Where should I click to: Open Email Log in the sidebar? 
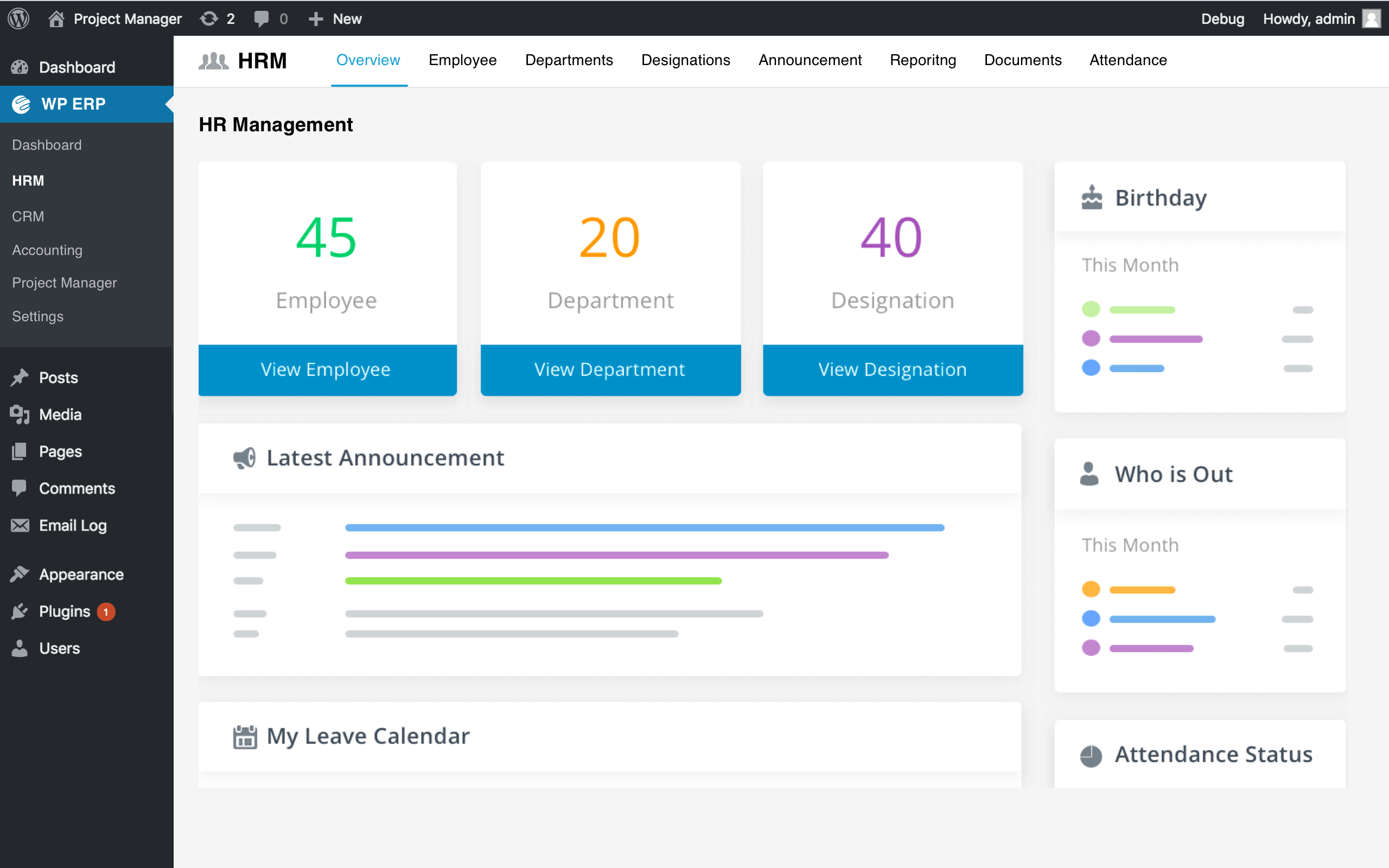click(72, 525)
